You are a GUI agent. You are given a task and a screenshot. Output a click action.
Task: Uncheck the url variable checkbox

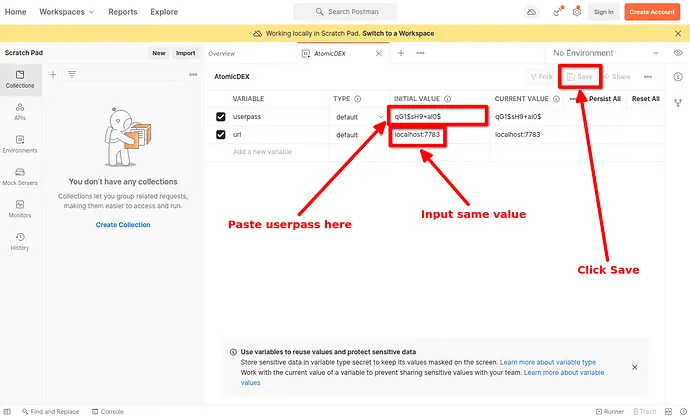[221, 134]
